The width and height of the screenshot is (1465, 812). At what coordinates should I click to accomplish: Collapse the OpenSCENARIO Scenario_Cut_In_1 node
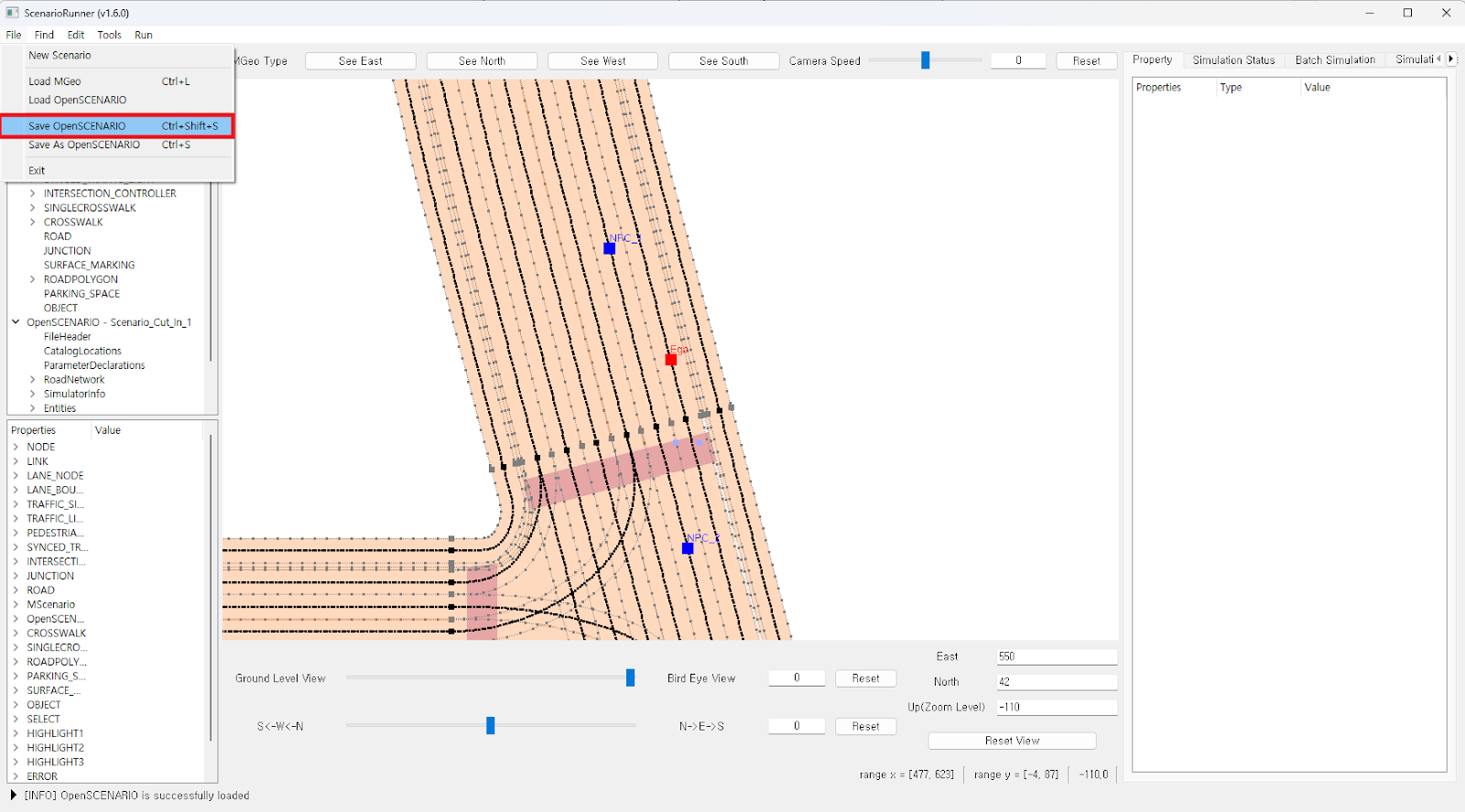click(16, 322)
